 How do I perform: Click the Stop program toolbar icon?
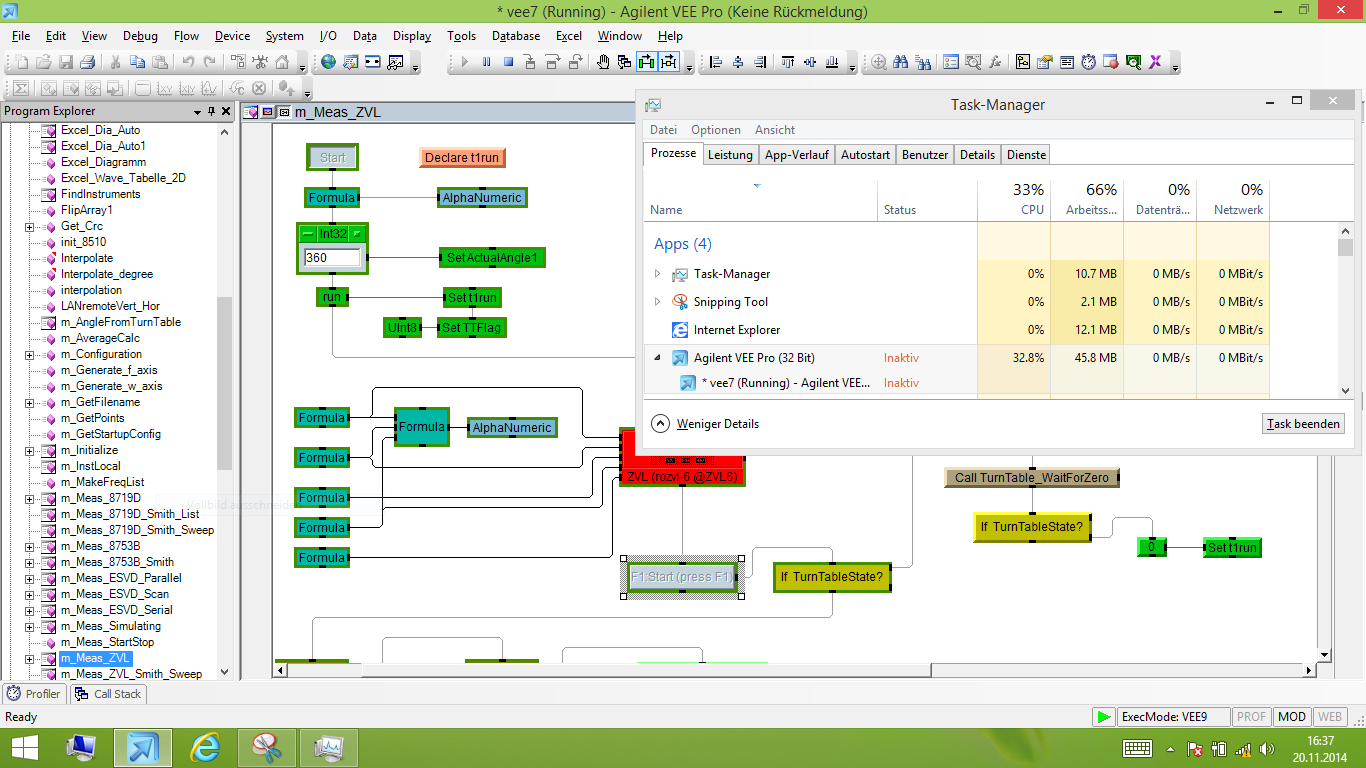coord(508,62)
